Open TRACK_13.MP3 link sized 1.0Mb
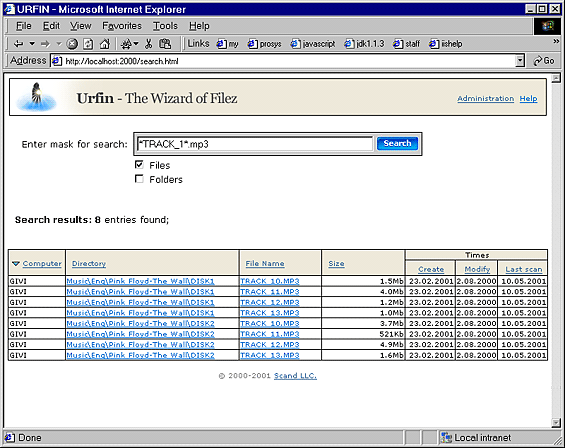Image resolution: width=565 pixels, height=448 pixels. 270,313
